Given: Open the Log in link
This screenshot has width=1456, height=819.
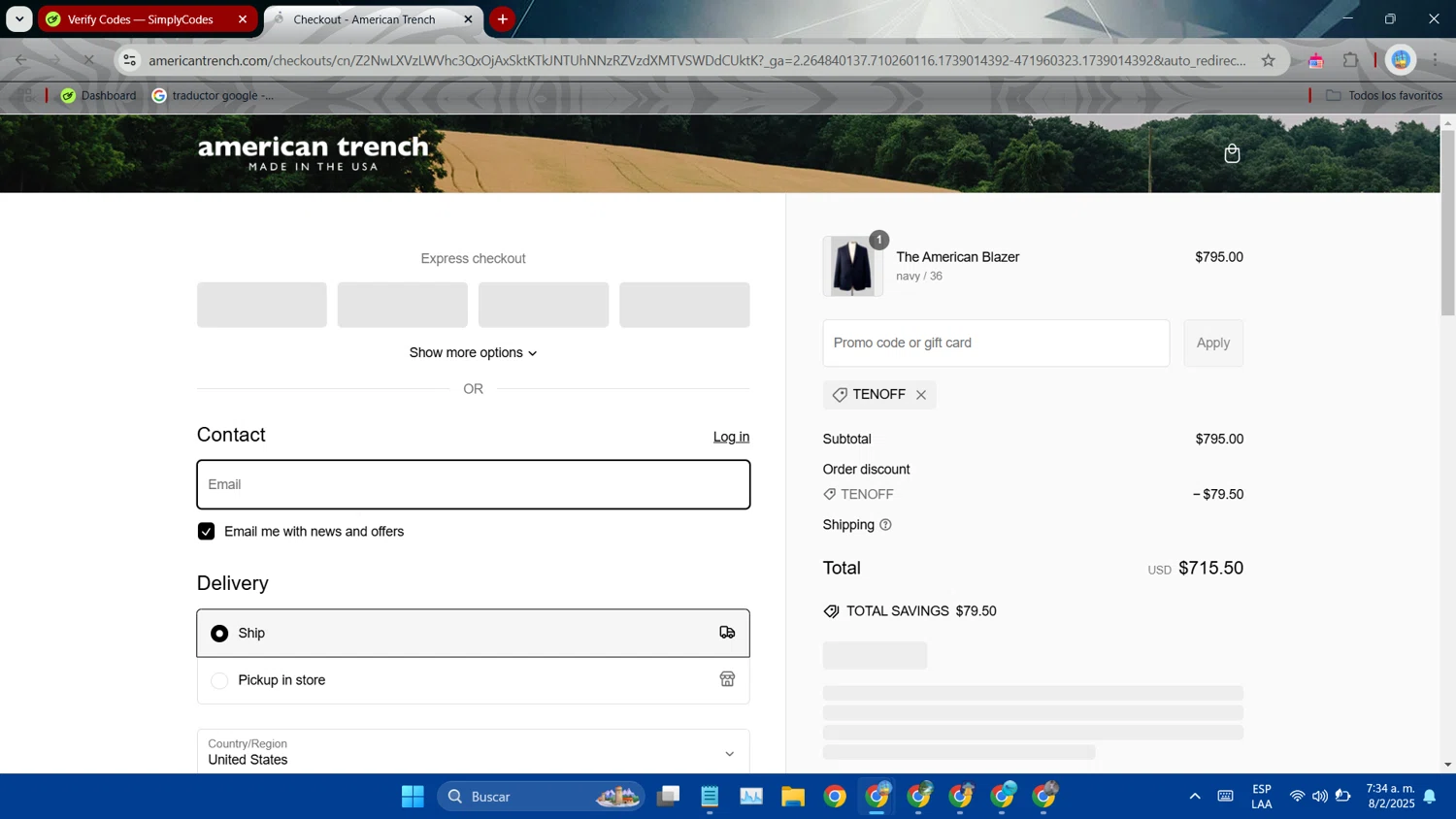Looking at the screenshot, I should point(731,437).
